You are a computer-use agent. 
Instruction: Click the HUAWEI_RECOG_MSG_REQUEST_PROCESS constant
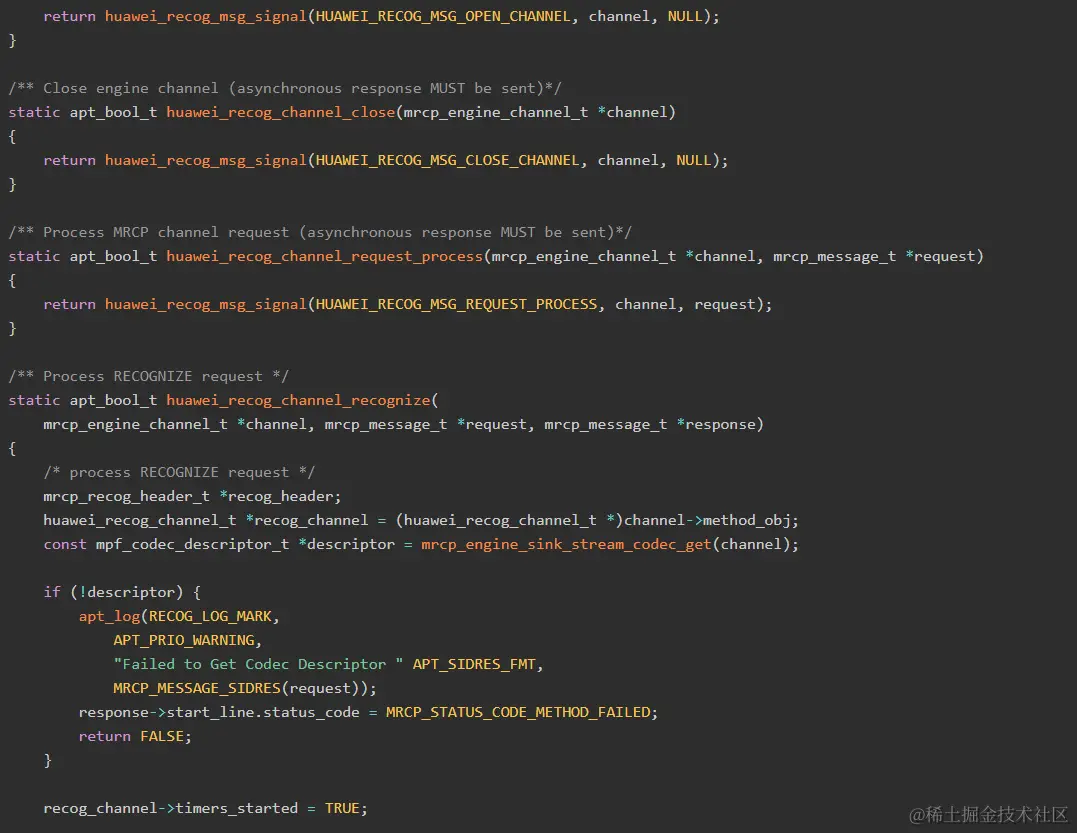coord(456,304)
